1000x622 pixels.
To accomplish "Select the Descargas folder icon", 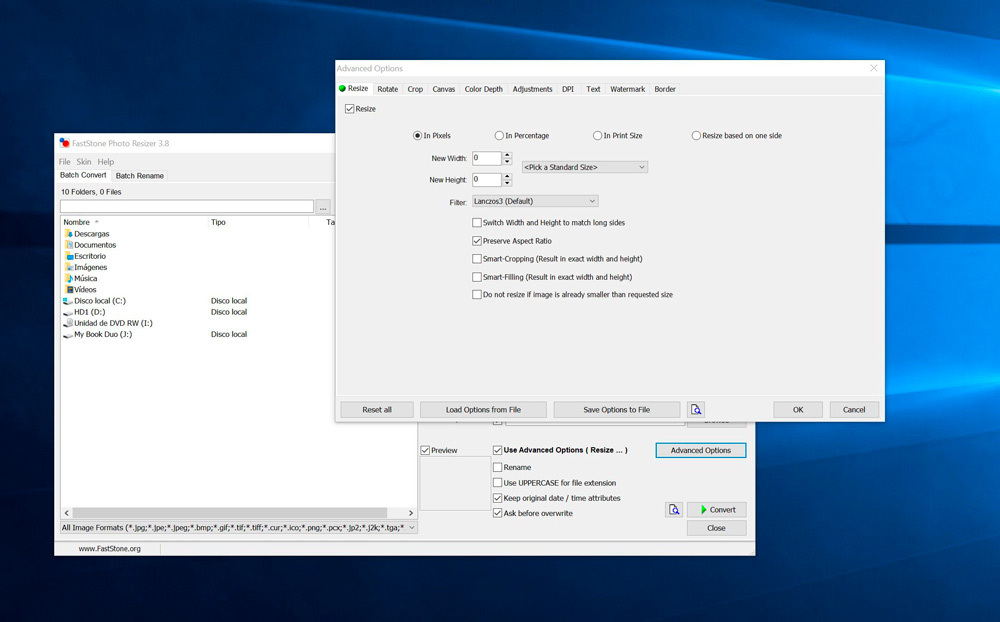I will (x=68, y=234).
